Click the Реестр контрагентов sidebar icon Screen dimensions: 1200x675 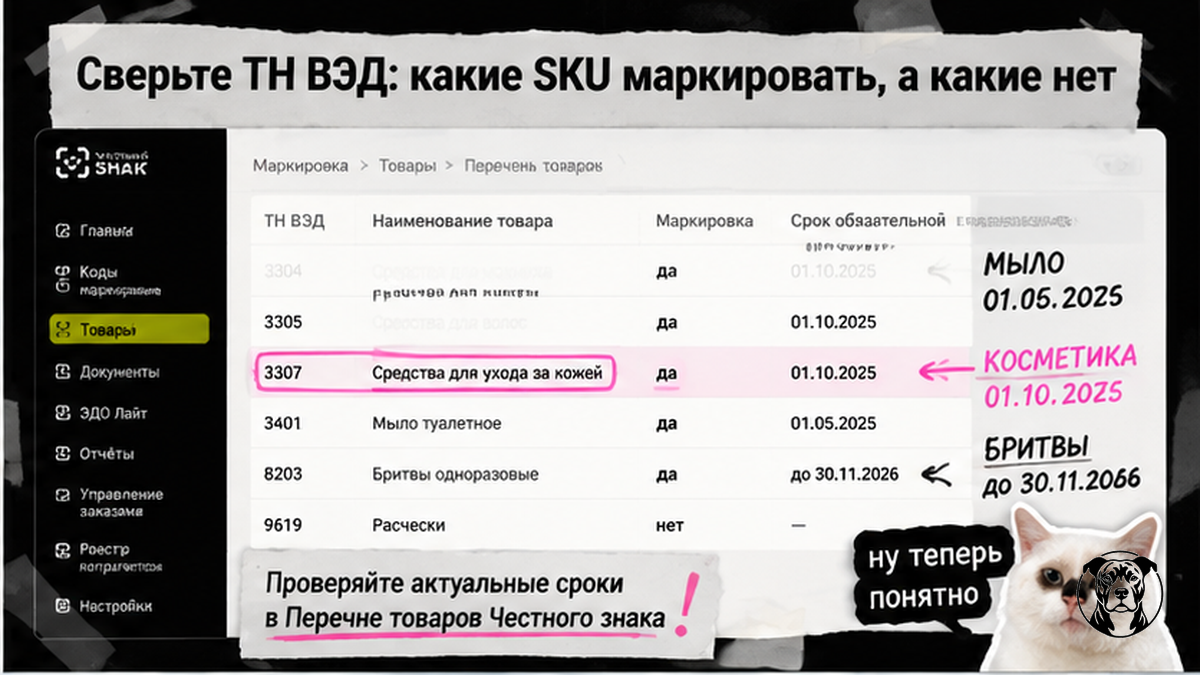tap(63, 550)
